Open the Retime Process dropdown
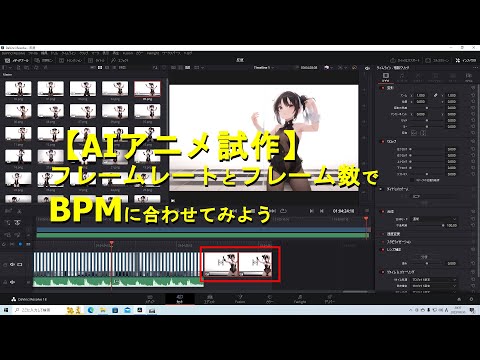Image resolution: width=480 pixels, height=360 pixels. click(x=434, y=280)
